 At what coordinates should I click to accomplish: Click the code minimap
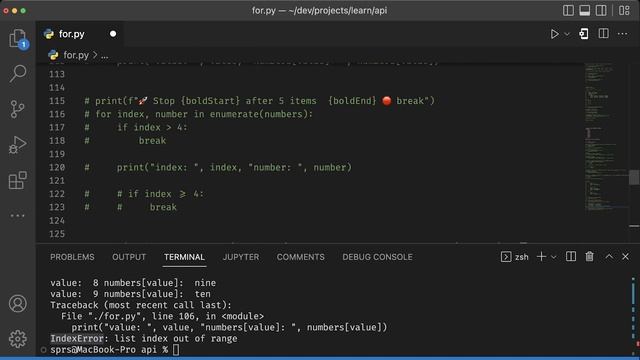point(606,139)
